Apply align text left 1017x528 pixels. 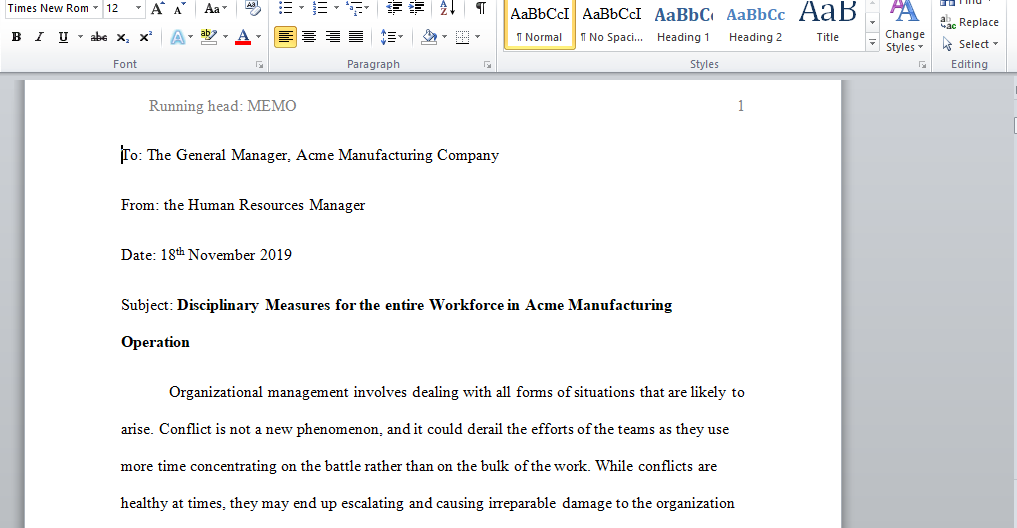tap(285, 37)
